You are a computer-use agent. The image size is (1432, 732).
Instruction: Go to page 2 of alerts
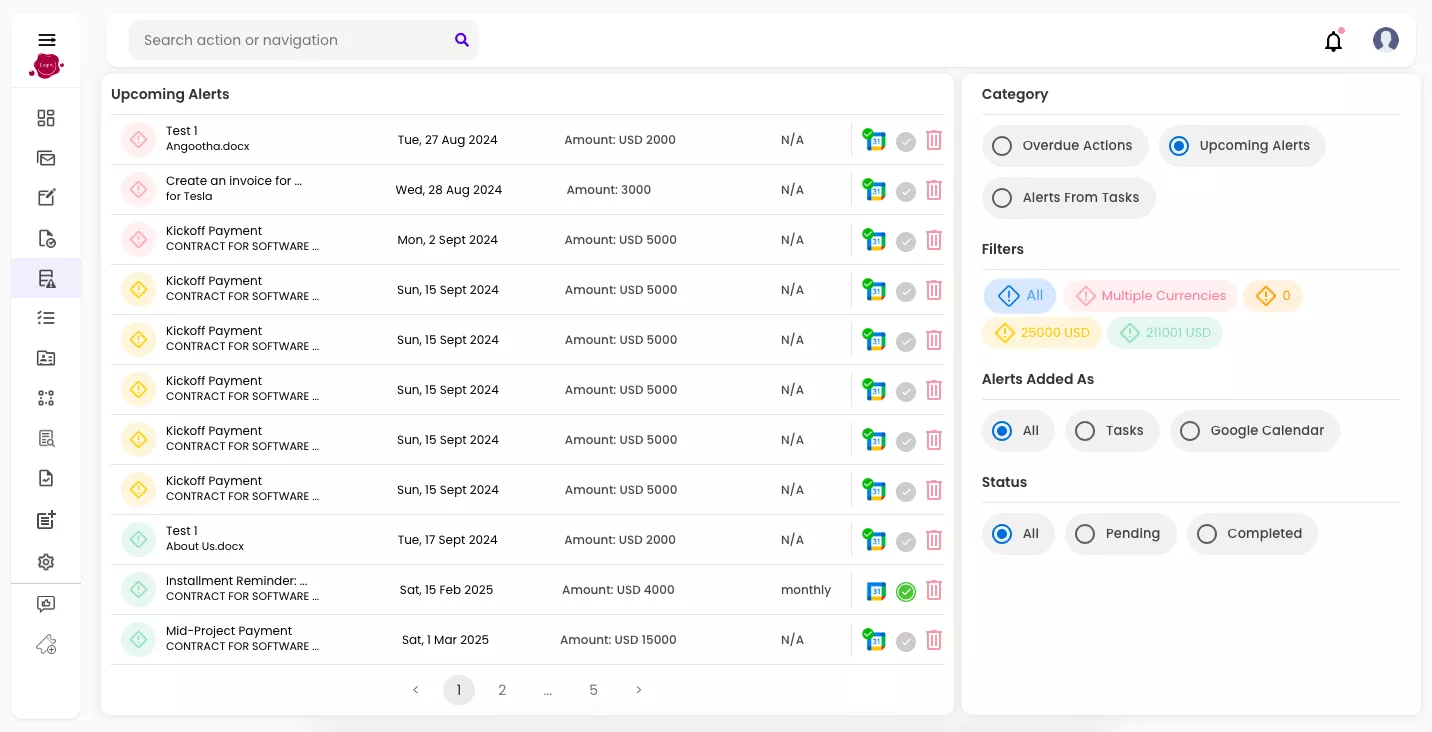[x=502, y=690]
